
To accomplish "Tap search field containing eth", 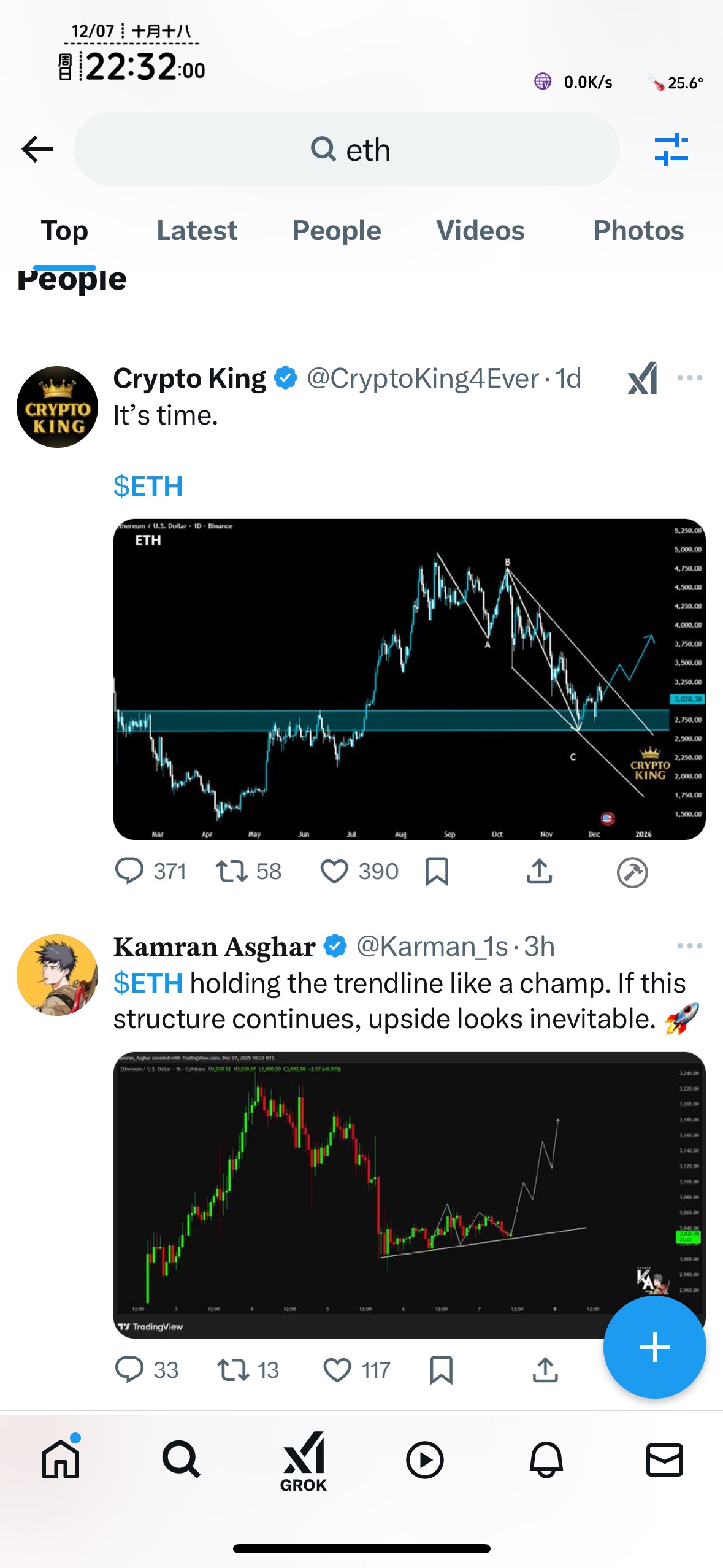I will [x=346, y=149].
